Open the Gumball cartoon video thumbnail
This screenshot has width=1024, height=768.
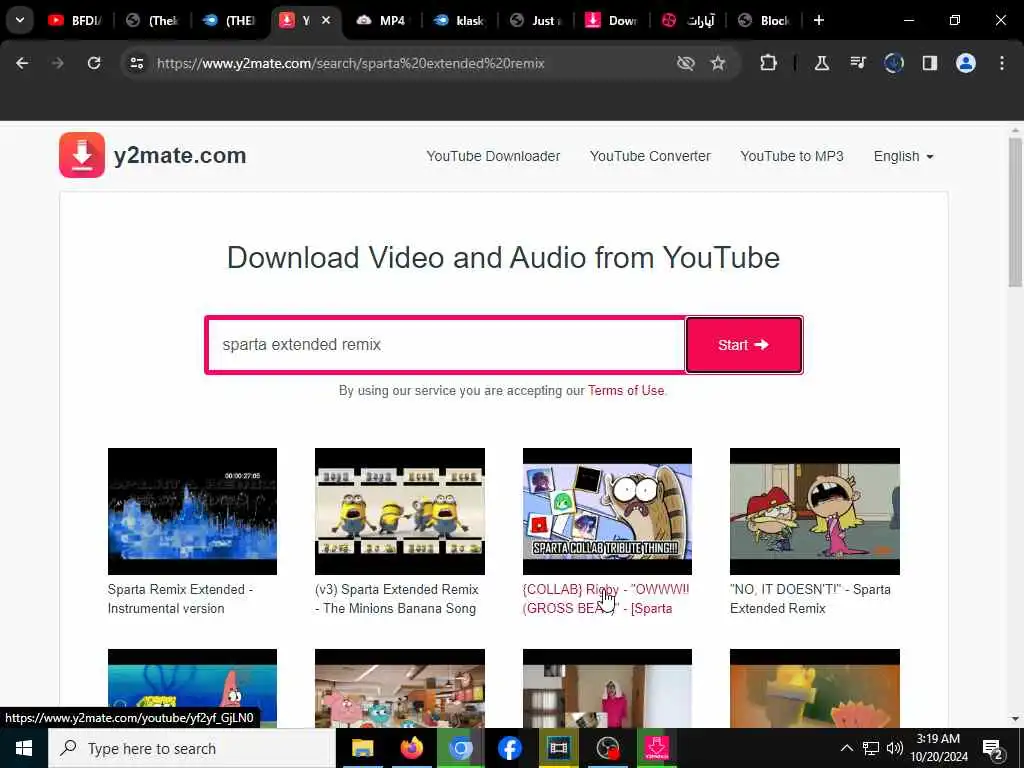click(400, 688)
